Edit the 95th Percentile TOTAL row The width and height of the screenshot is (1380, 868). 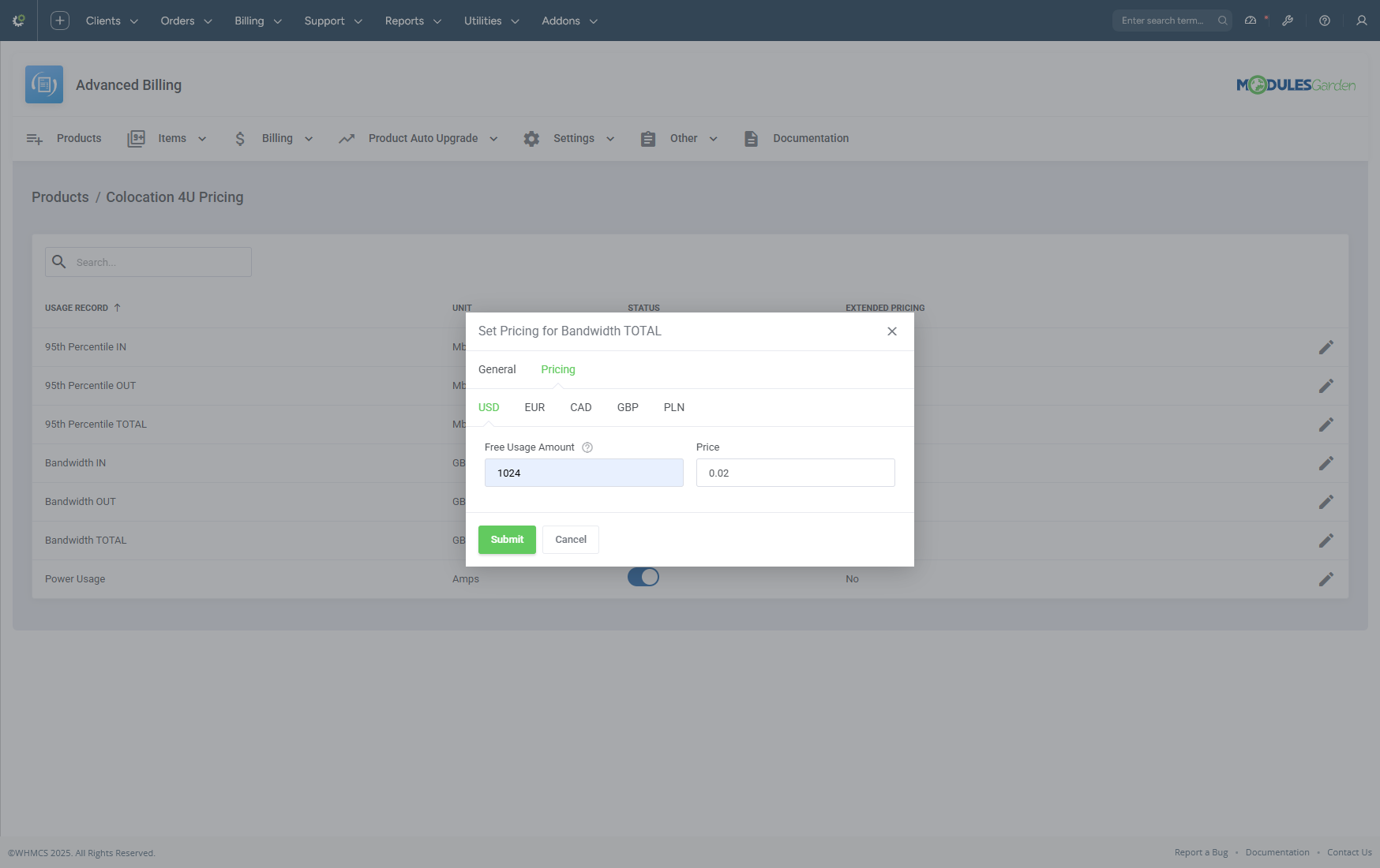(x=1326, y=425)
